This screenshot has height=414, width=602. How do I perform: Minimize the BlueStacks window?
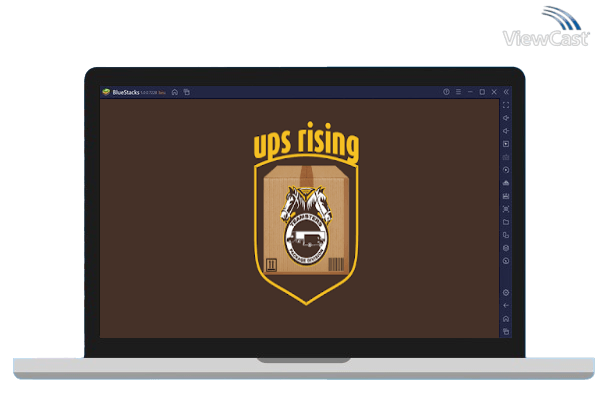pos(470,92)
